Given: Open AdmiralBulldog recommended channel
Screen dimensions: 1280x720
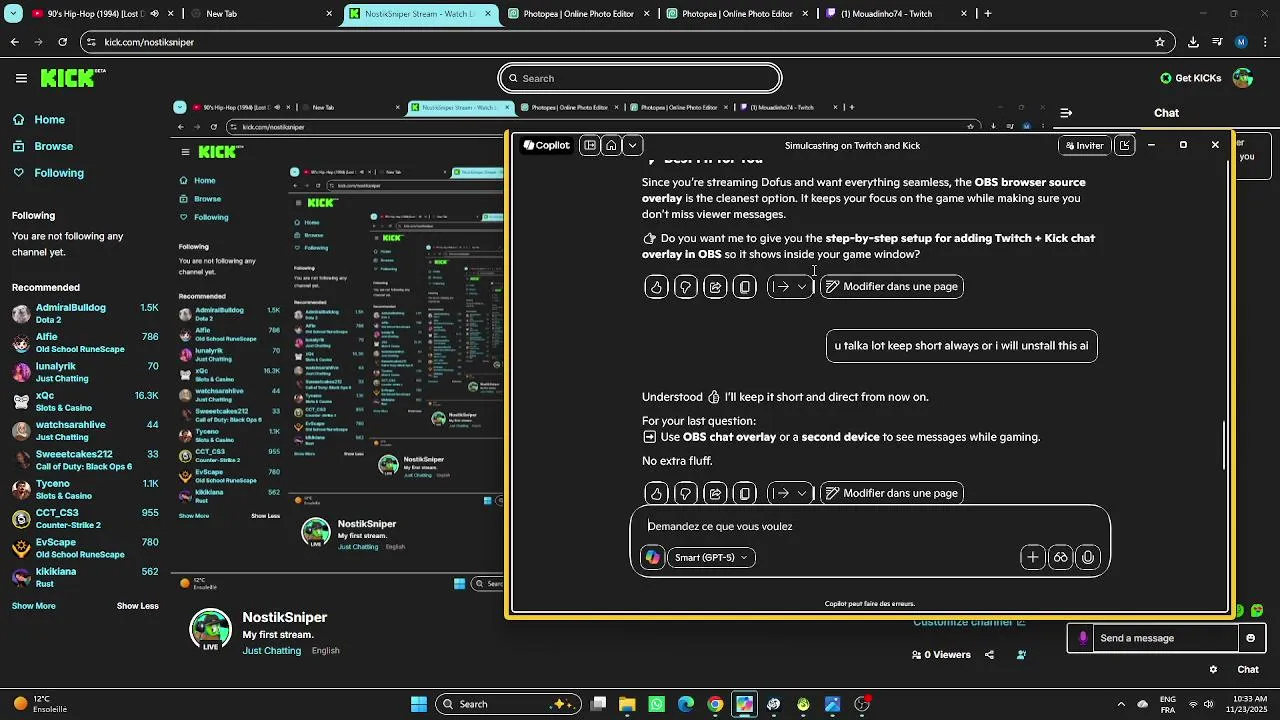Looking at the screenshot, I should [x=85, y=313].
